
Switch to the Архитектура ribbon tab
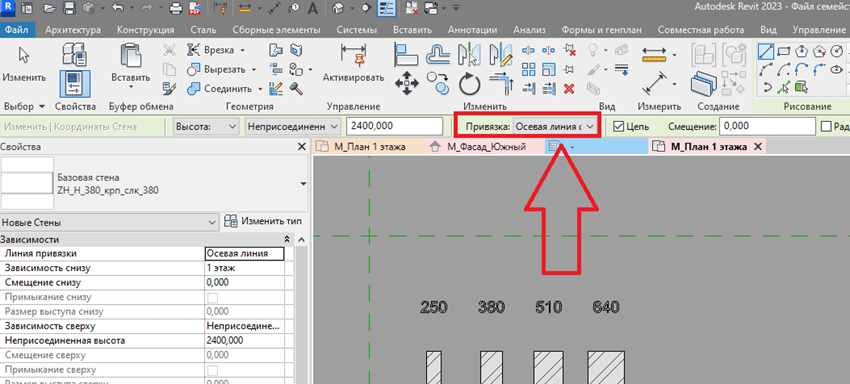[73, 30]
